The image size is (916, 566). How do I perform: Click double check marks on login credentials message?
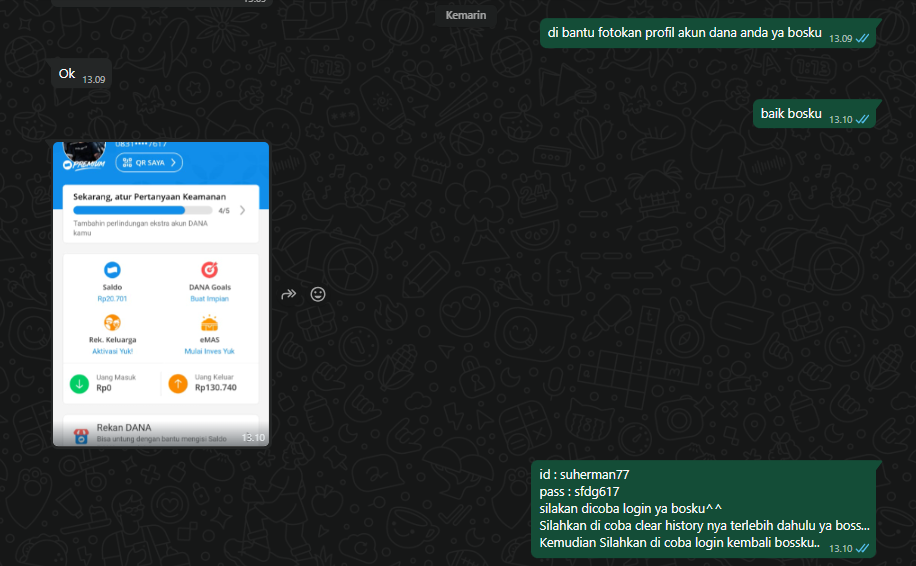[x=862, y=548]
